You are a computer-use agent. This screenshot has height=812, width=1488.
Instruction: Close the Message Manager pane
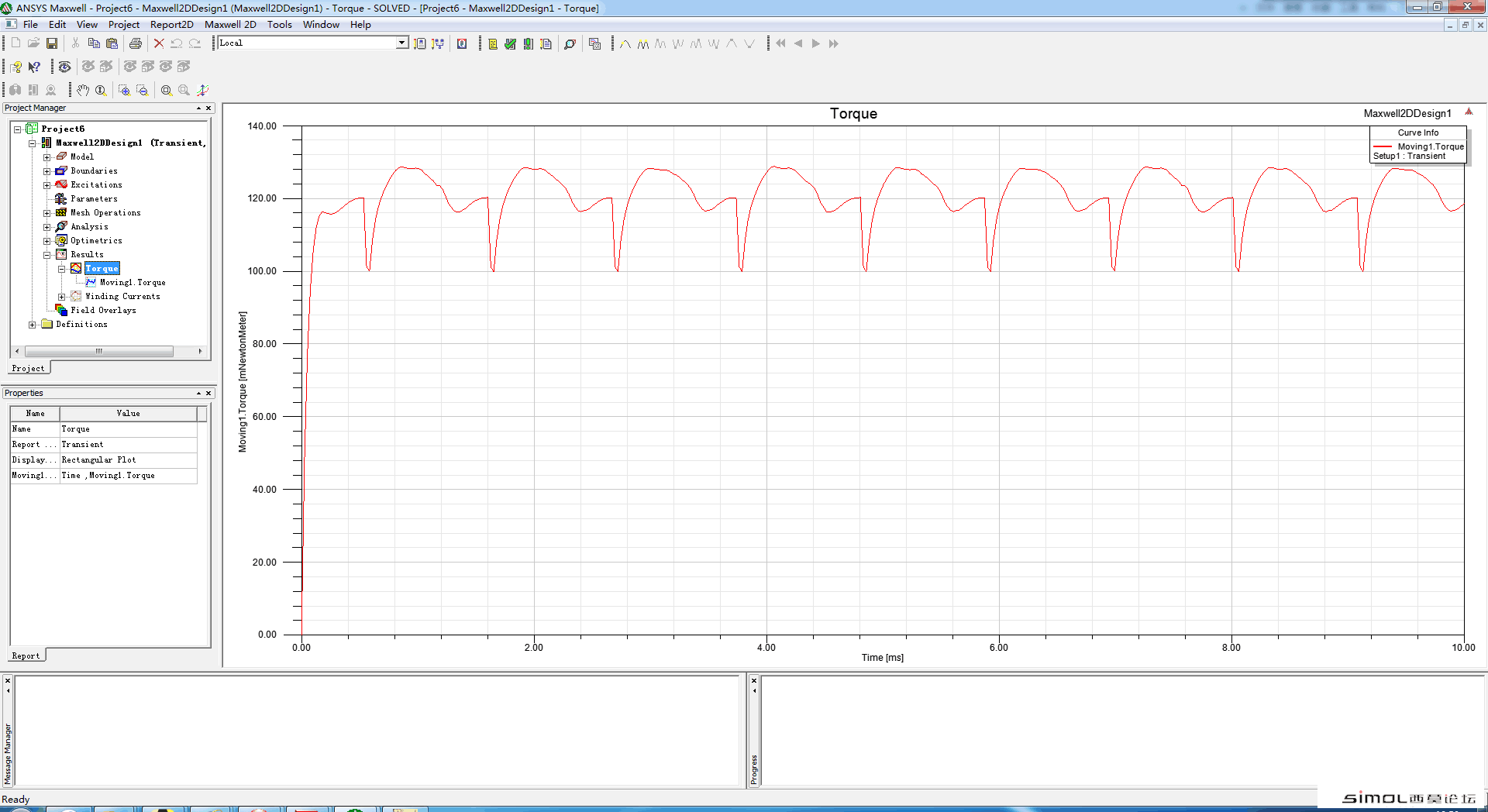(x=8, y=680)
